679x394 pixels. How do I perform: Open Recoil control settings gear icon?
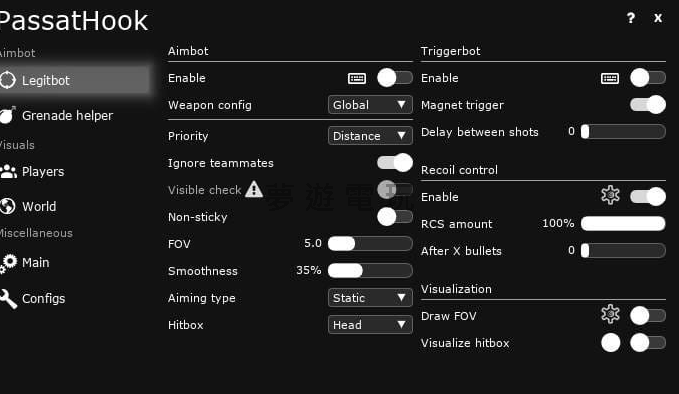tap(610, 195)
